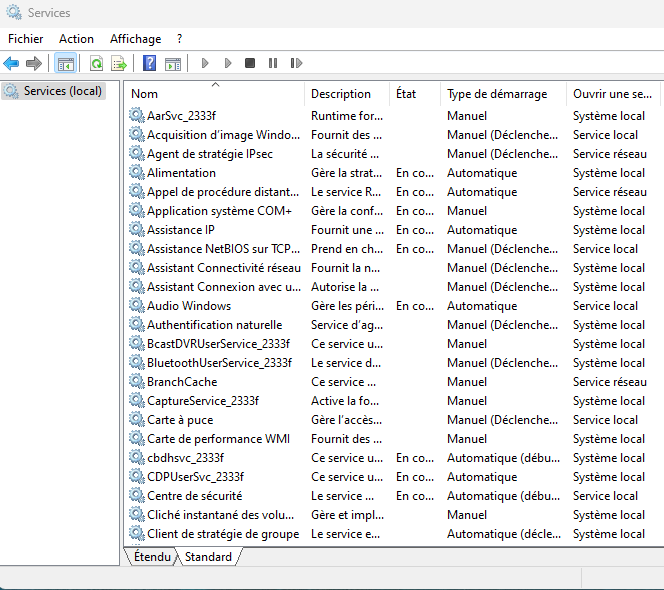Select BcastDVRUserService_2333f service
The height and width of the screenshot is (590, 664).
tap(218, 344)
